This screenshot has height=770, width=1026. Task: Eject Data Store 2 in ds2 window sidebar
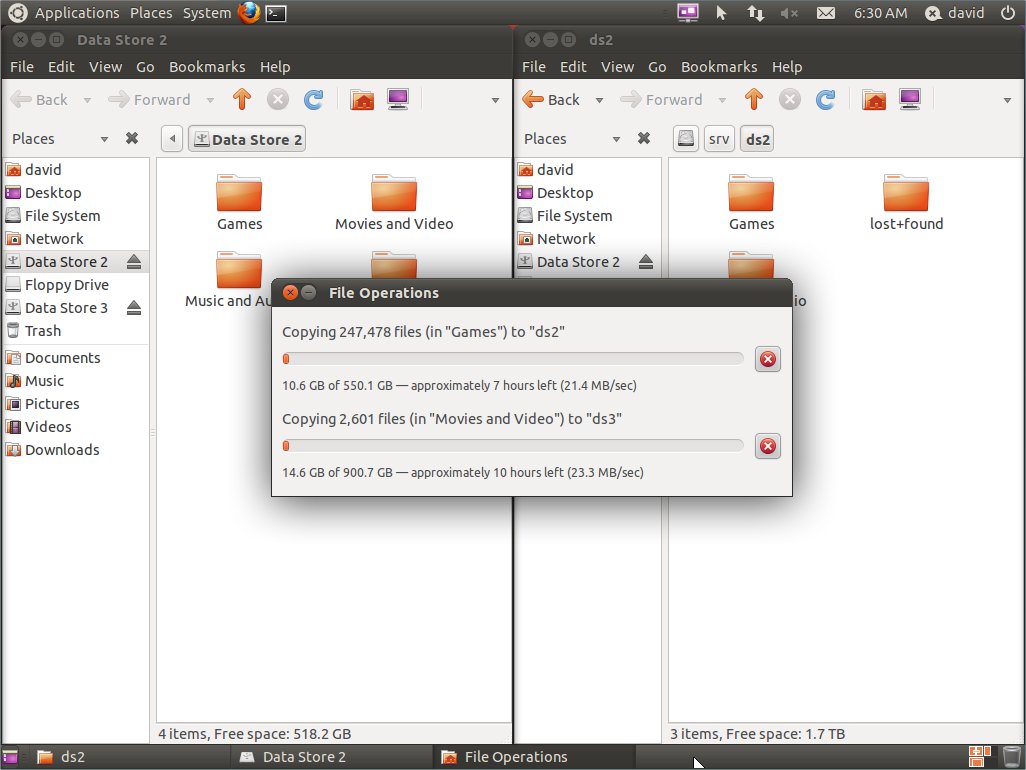pos(646,262)
